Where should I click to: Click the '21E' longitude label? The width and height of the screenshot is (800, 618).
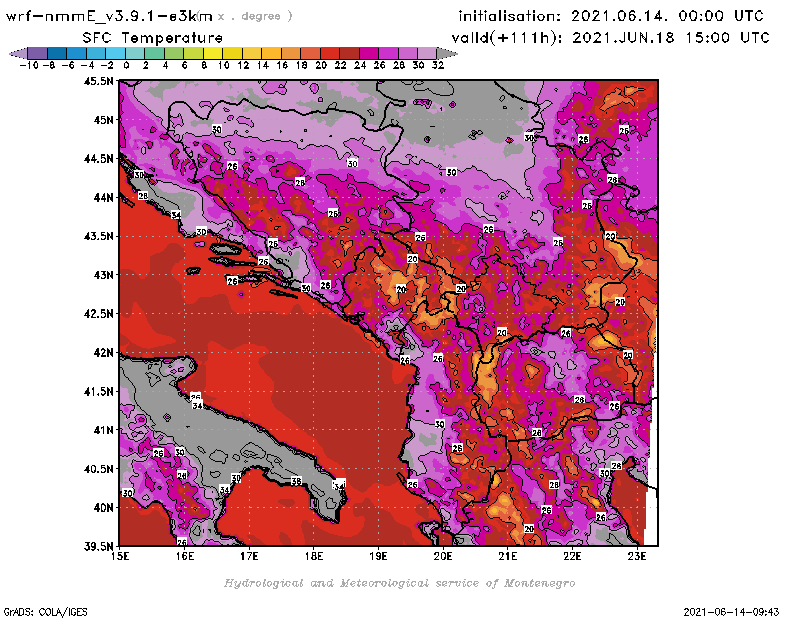[508, 557]
